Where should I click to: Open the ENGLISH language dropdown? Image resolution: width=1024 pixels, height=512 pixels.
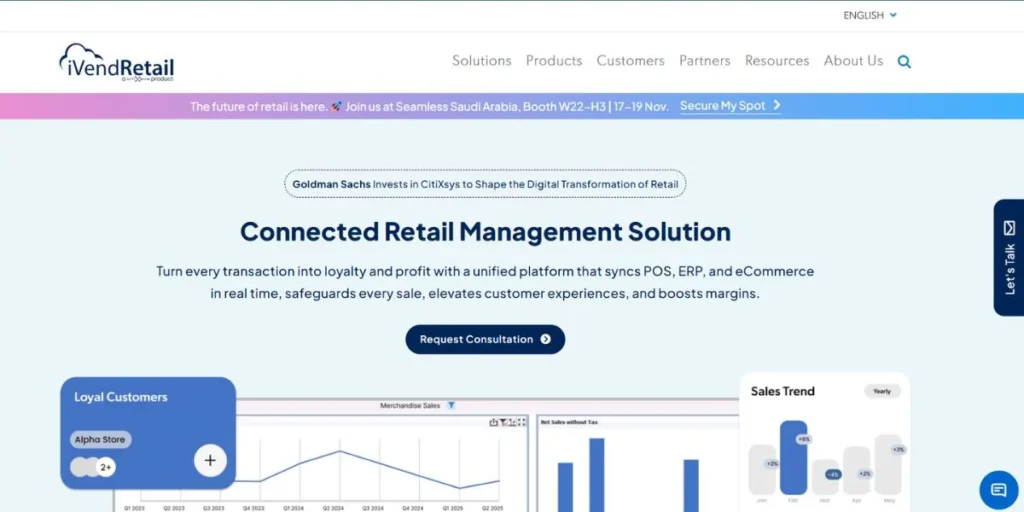point(870,15)
